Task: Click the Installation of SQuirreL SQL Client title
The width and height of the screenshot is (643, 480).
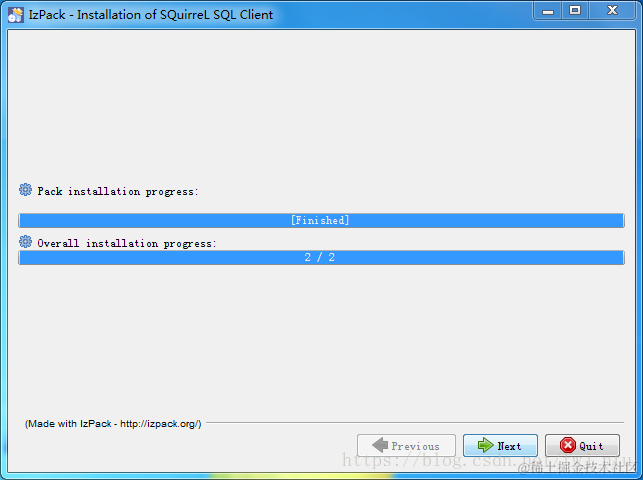Action: coord(175,15)
